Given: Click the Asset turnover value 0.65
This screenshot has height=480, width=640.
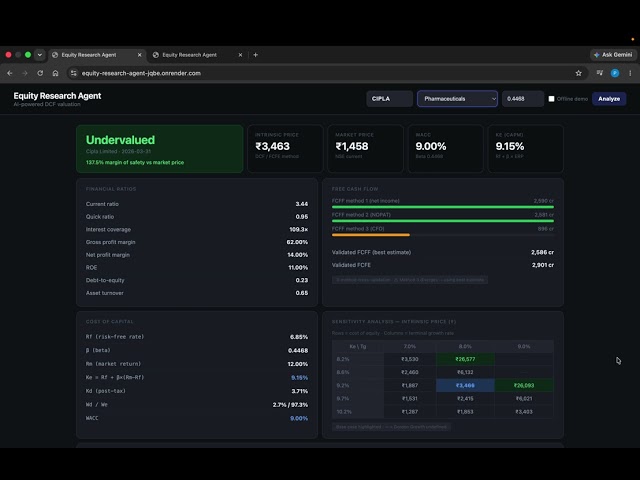Looking at the screenshot, I should (302, 293).
